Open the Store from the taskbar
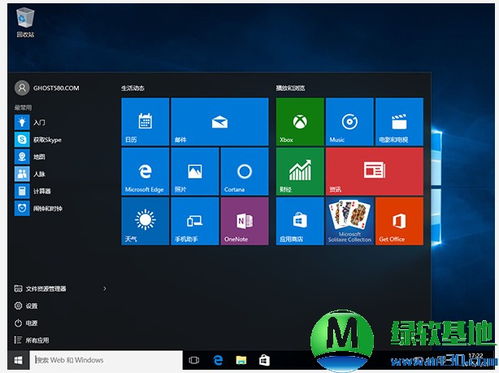This screenshot has width=499, height=373. coord(264,360)
